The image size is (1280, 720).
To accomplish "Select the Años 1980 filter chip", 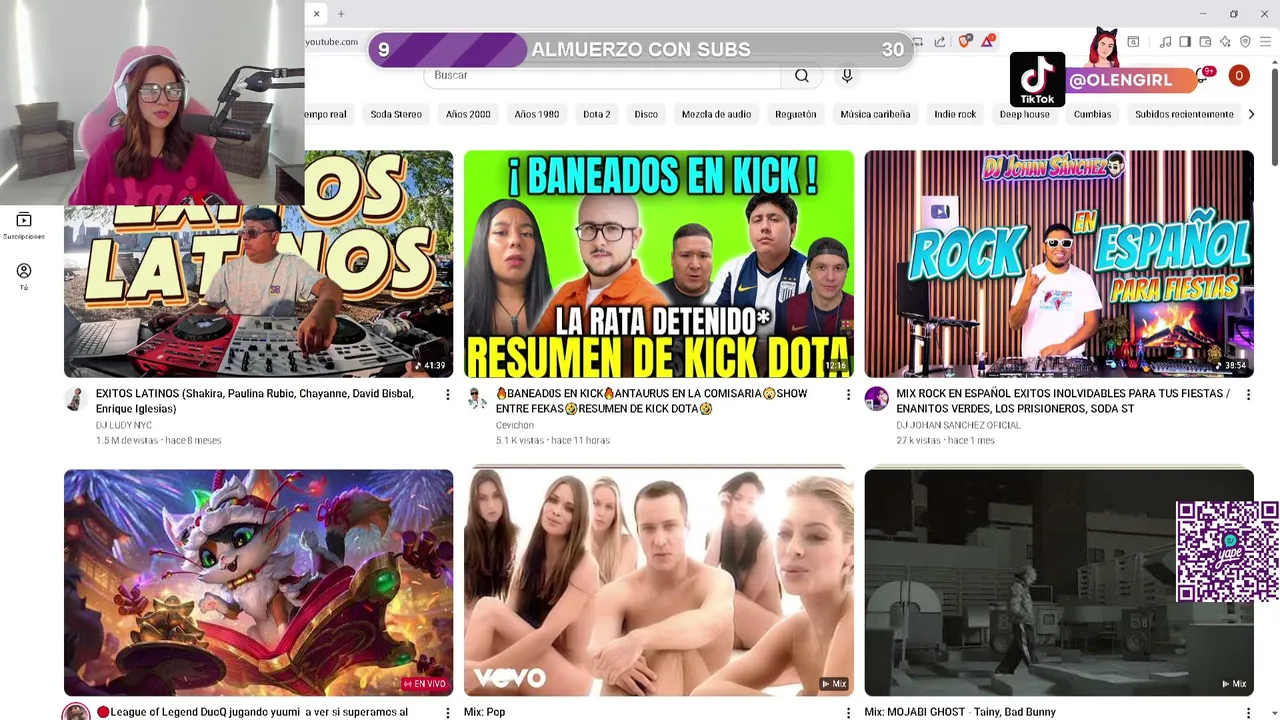I will pyautogui.click(x=537, y=114).
